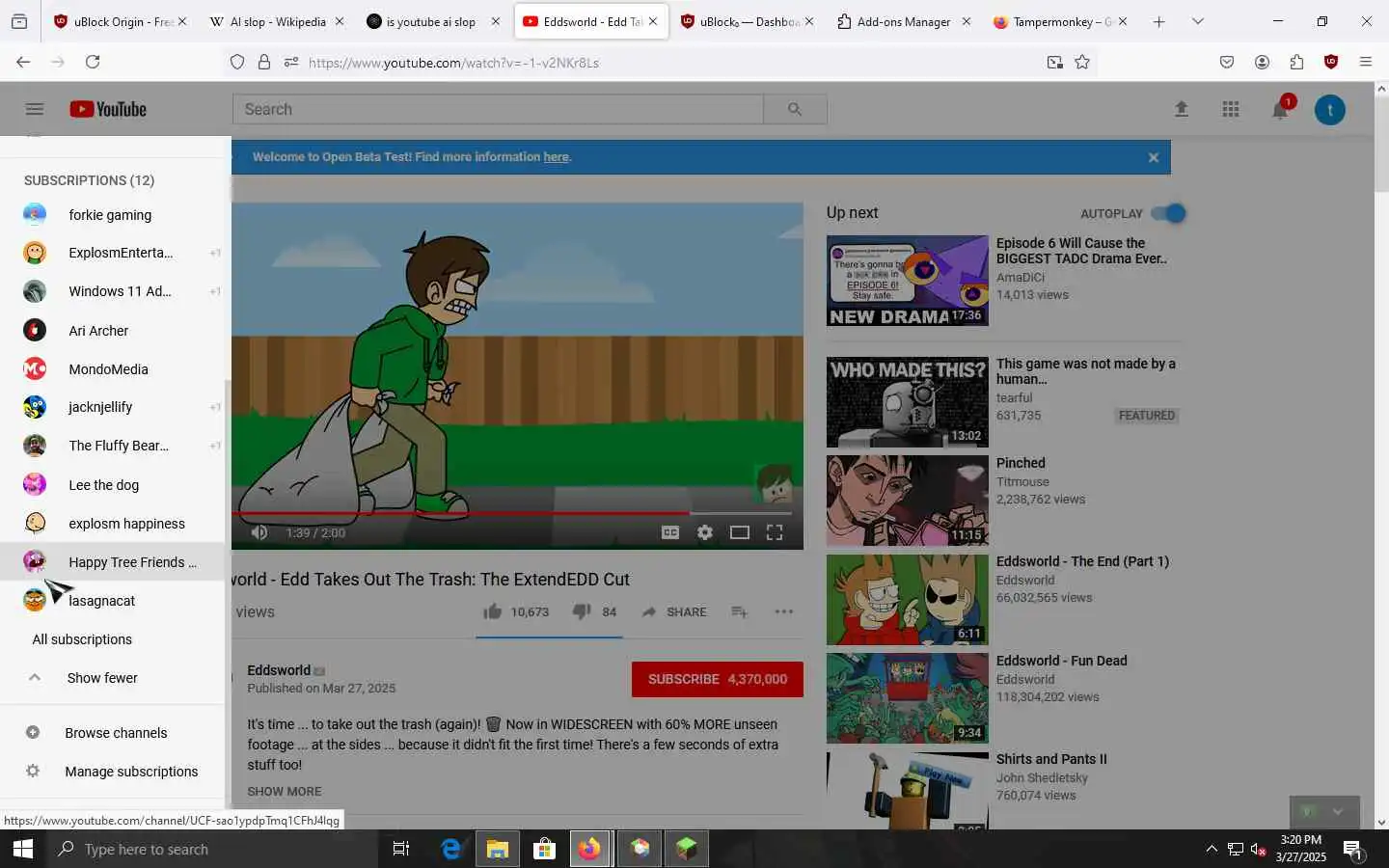Switch to theater mode
The image size is (1389, 868).
pyautogui.click(x=740, y=532)
